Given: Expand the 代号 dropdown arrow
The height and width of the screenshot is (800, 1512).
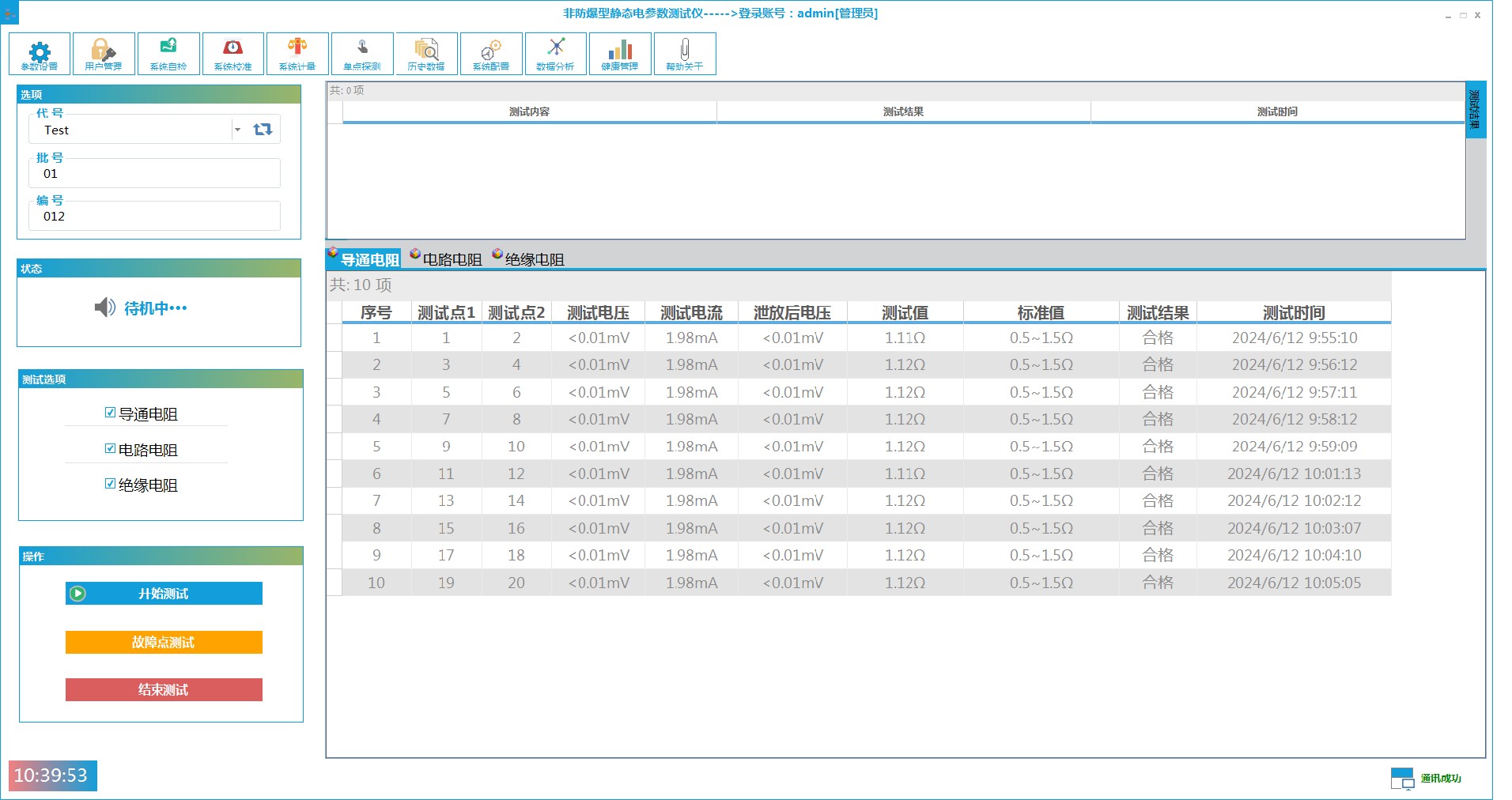Looking at the screenshot, I should pos(237,130).
